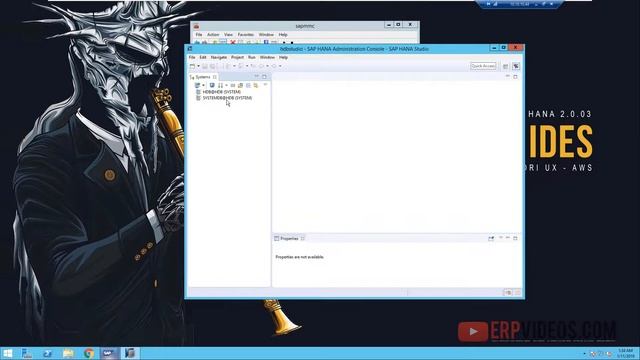This screenshot has height=360, width=640.
Task: Select the Systems view tab
Action: click(x=203, y=77)
